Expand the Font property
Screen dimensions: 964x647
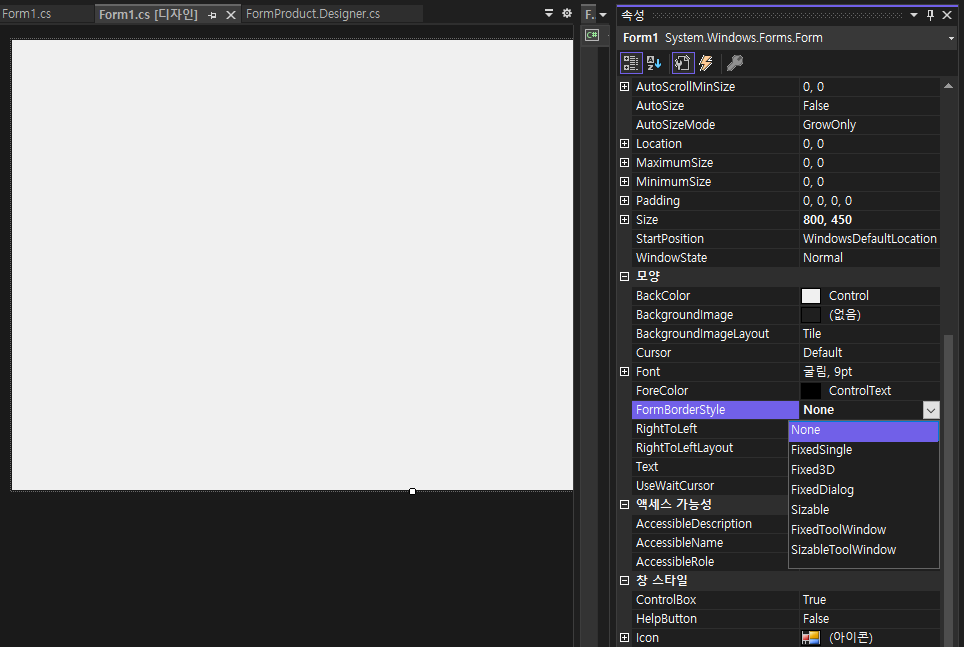[625, 371]
